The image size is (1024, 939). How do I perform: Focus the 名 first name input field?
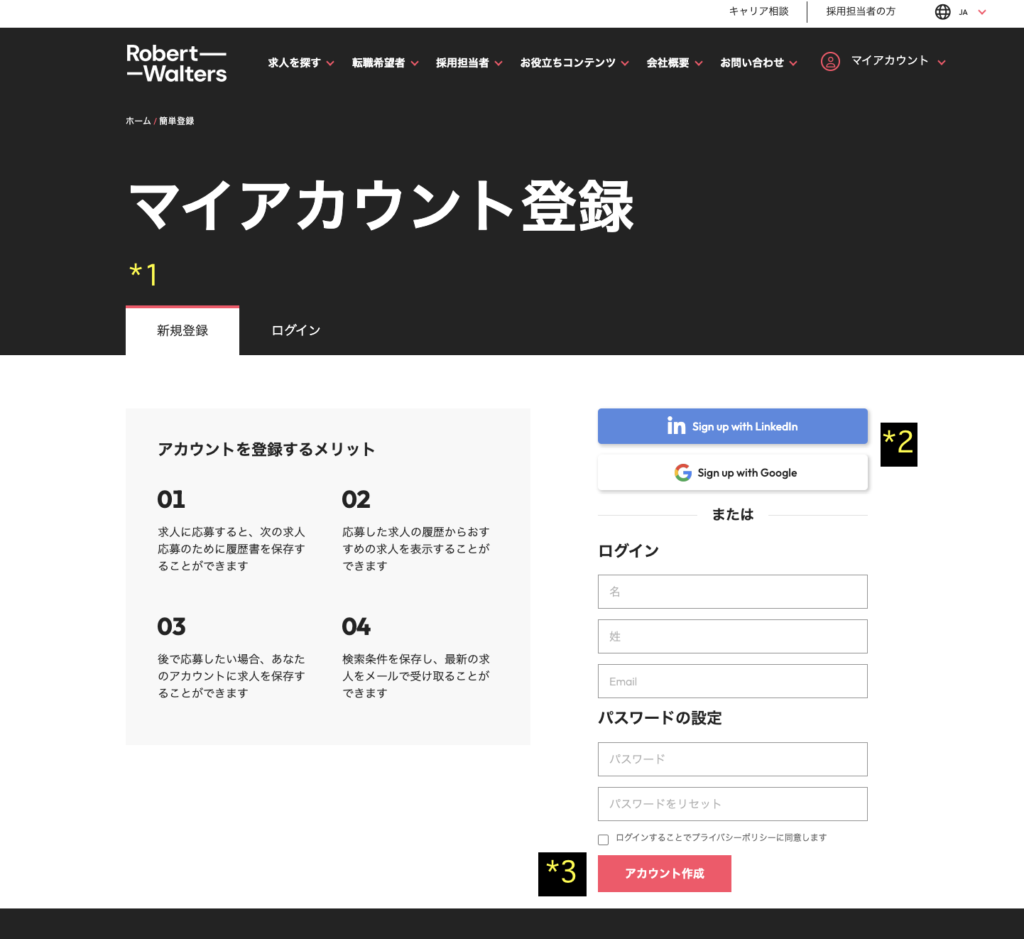733,592
